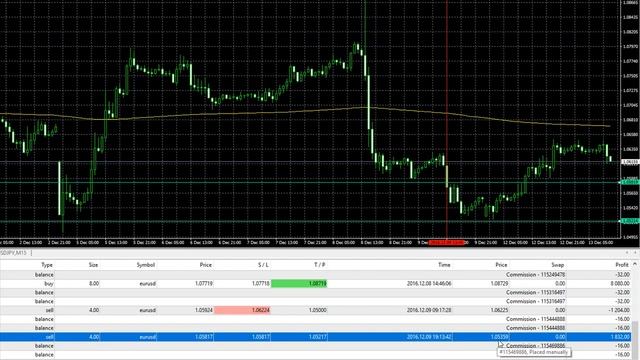Click the 13 Dec 05:00 time-axis label
Screen dimensions: 640x360
(600, 242)
